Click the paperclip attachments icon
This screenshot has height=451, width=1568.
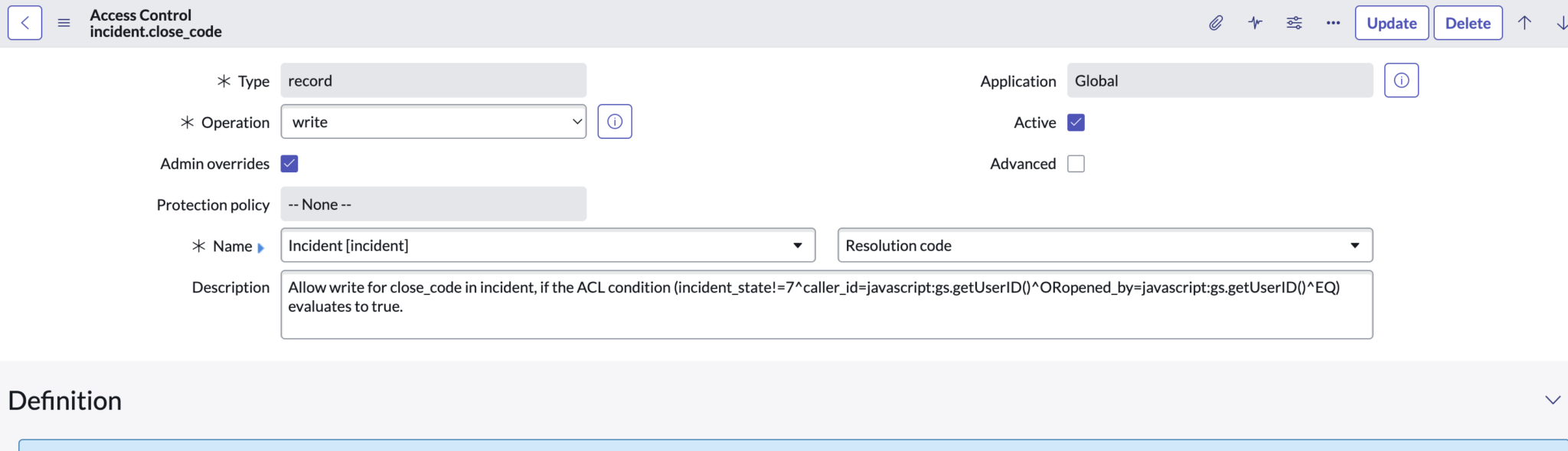click(1216, 23)
